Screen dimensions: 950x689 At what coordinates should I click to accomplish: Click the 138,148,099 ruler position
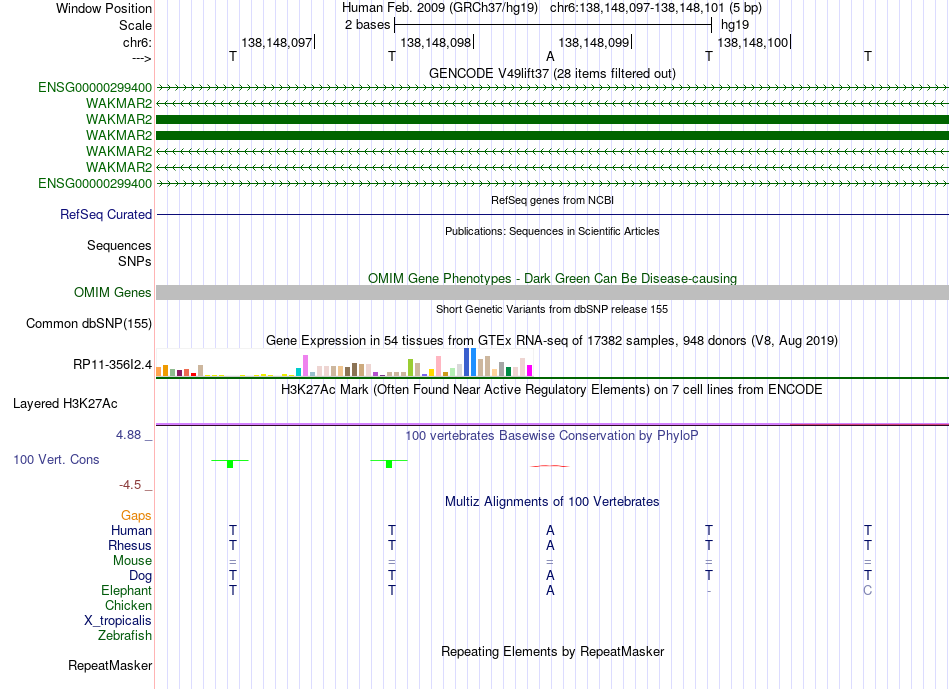pos(594,42)
